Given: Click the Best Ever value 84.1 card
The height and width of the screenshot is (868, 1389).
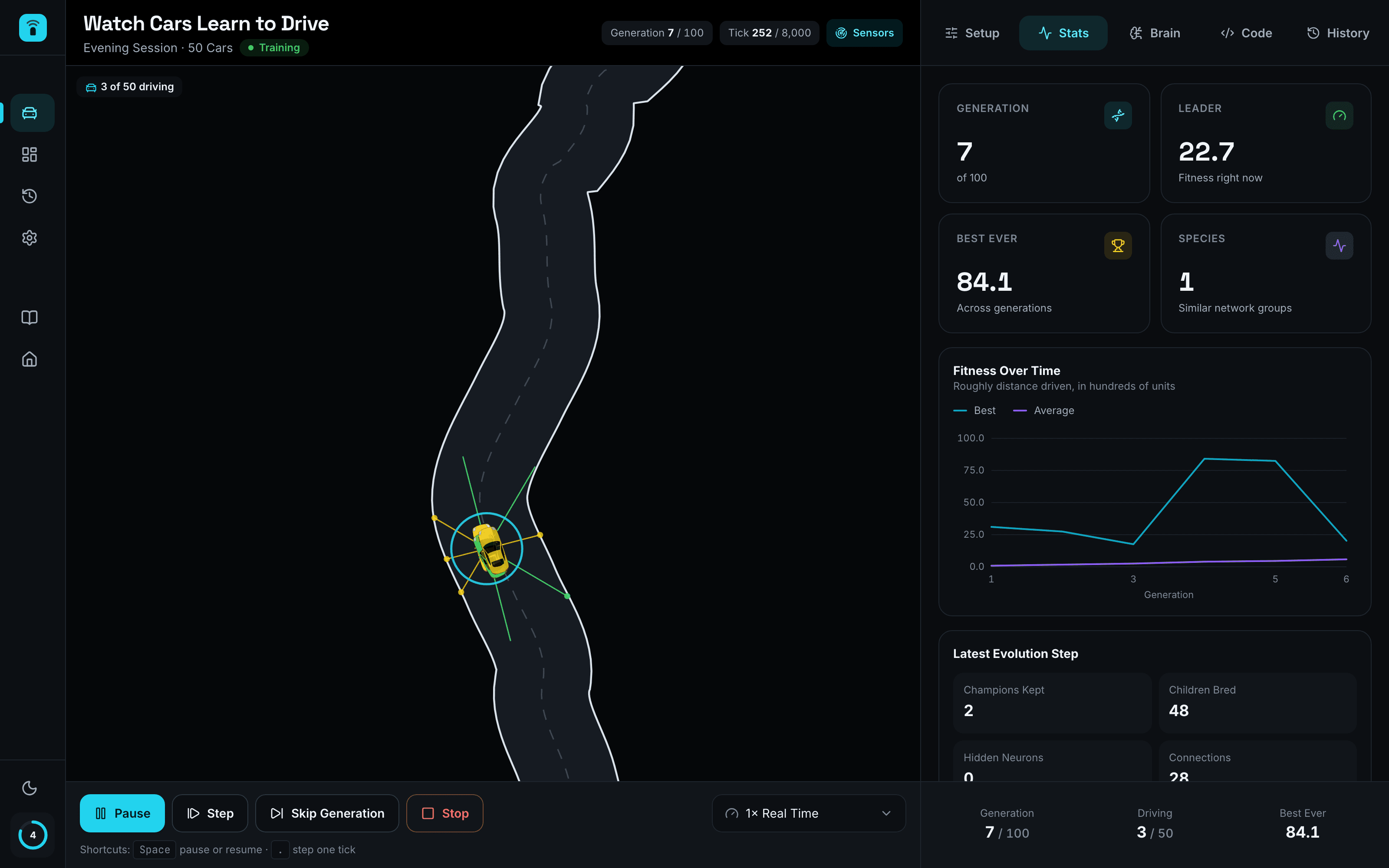Looking at the screenshot, I should pos(1044,273).
